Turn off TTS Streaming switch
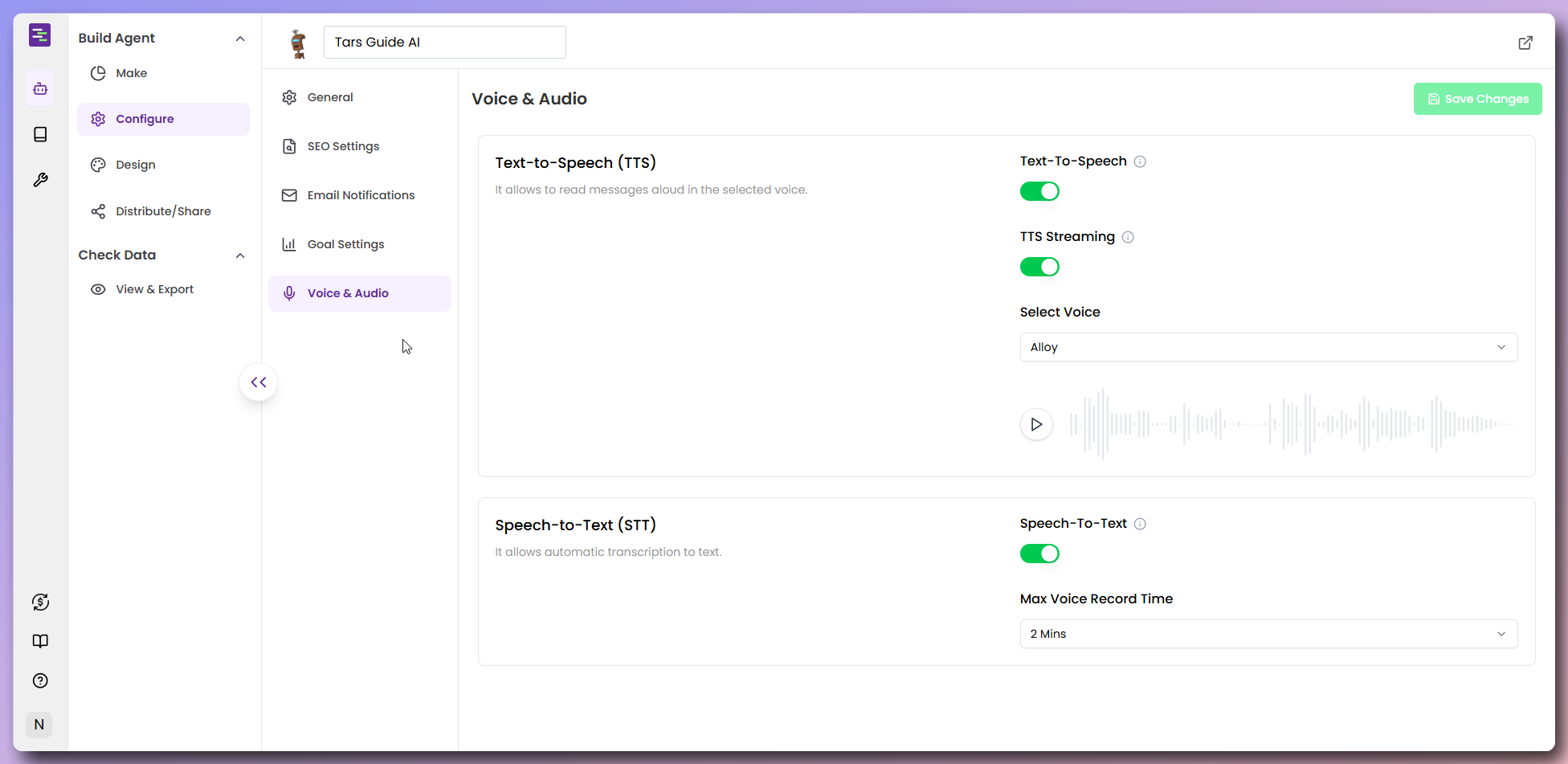Image resolution: width=1568 pixels, height=764 pixels. click(1039, 267)
